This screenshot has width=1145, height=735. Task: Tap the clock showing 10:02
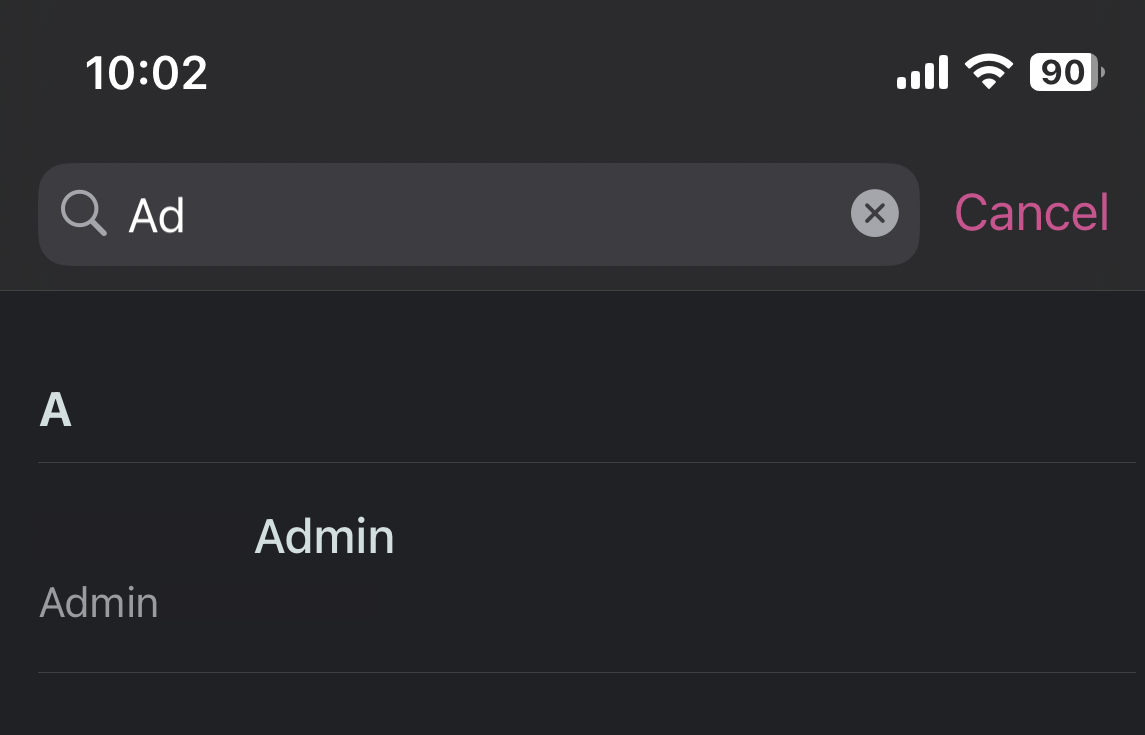[x=147, y=71]
